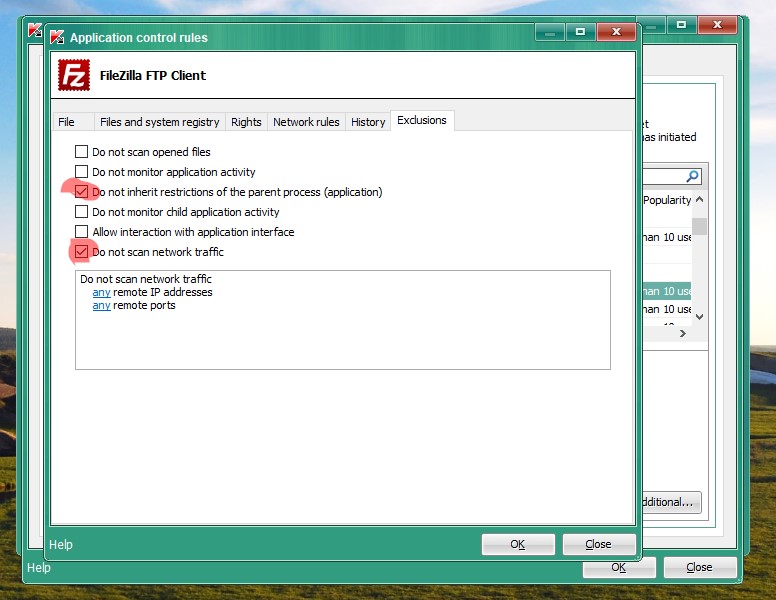Image resolution: width=776 pixels, height=600 pixels.
Task: Open Help link in the background window
Action: pos(39,567)
